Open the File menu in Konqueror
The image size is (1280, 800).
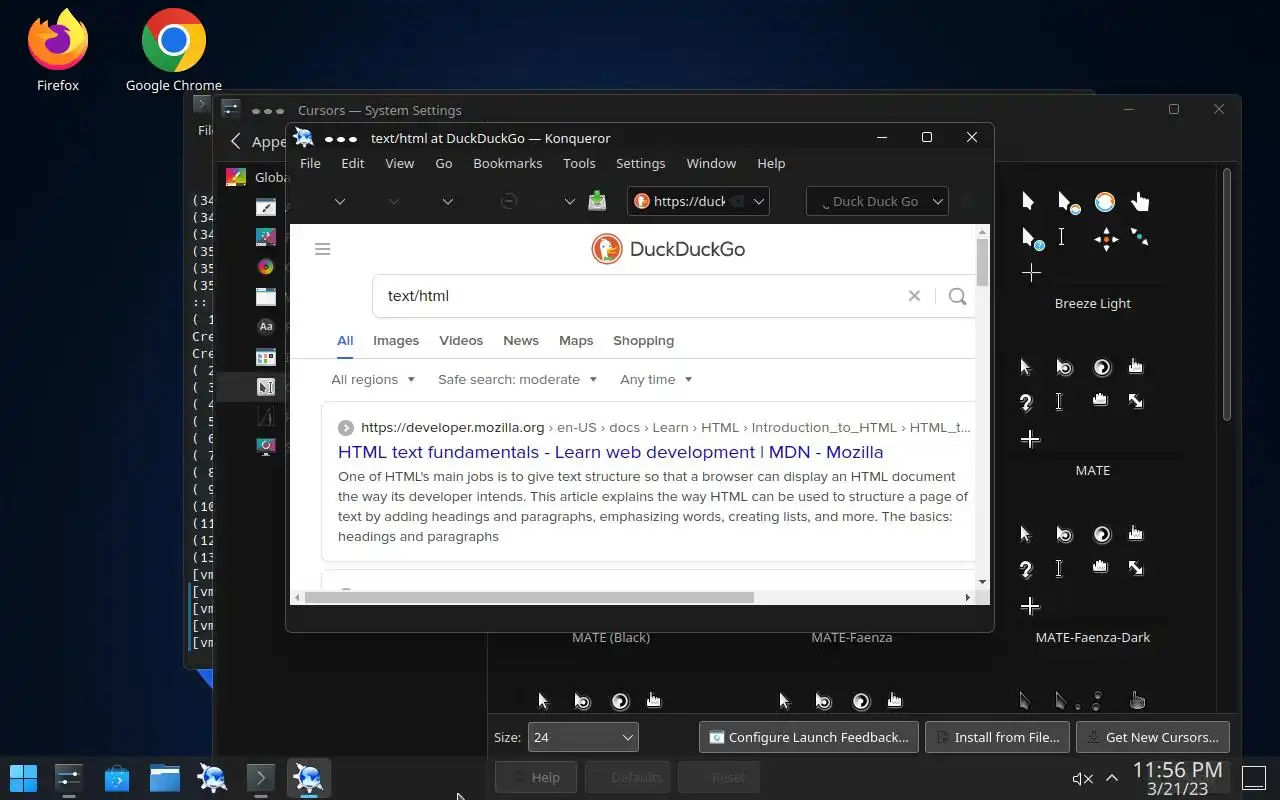coord(310,163)
